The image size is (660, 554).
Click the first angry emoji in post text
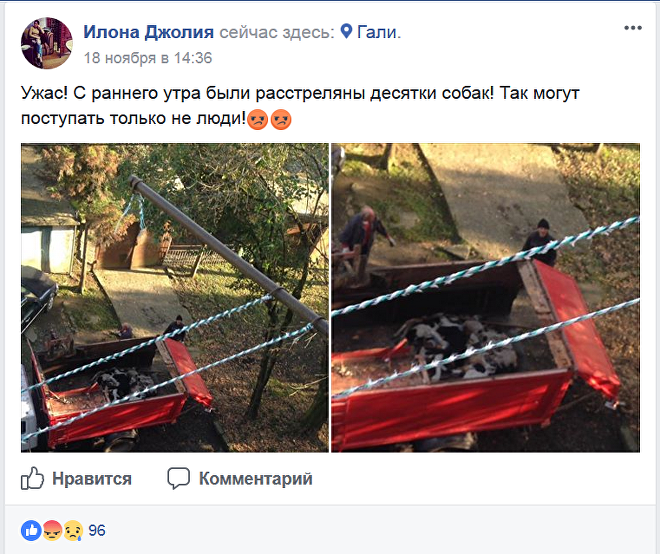point(258,119)
